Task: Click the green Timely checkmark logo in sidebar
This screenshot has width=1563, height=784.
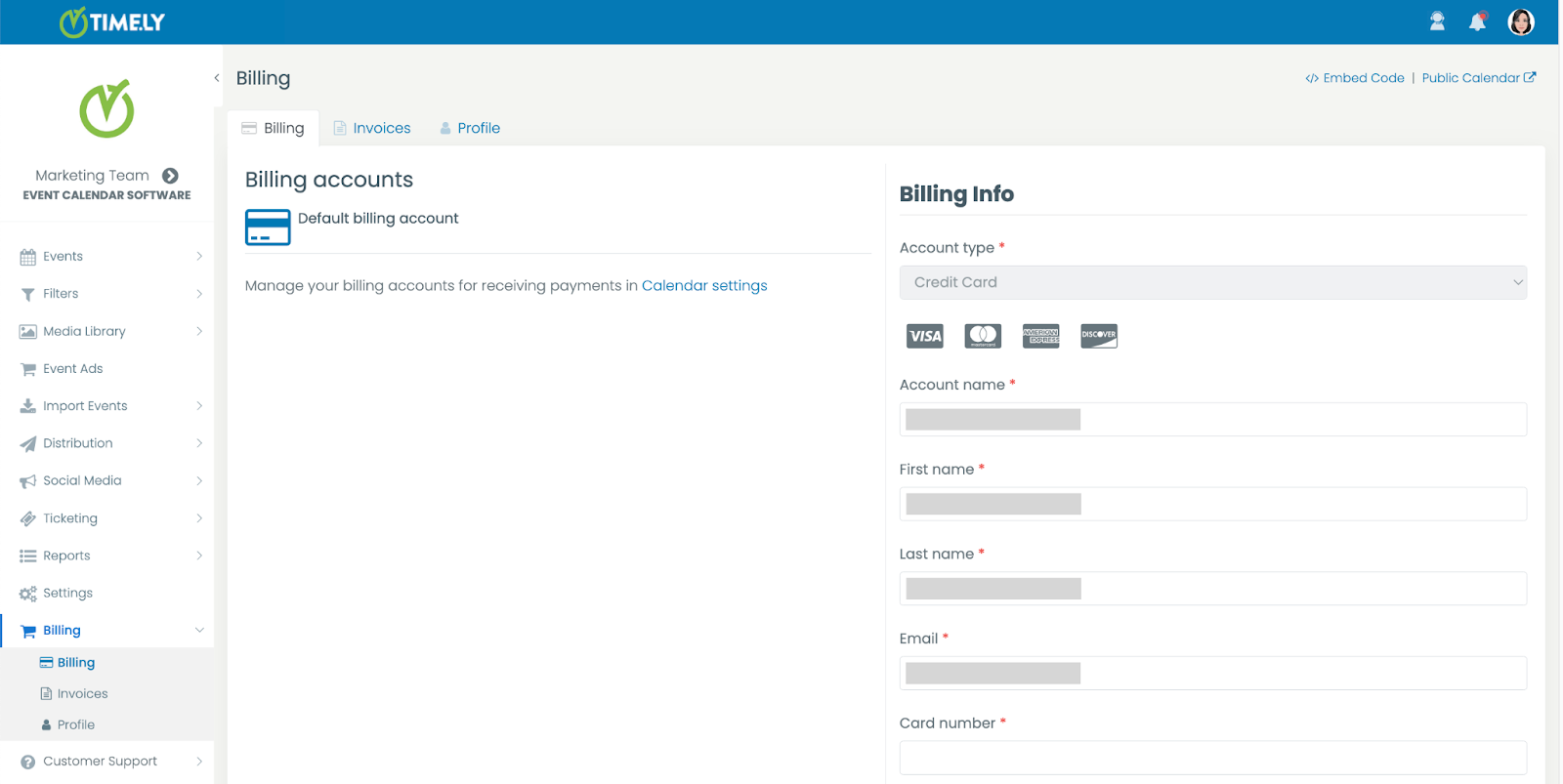Action: tap(106, 108)
